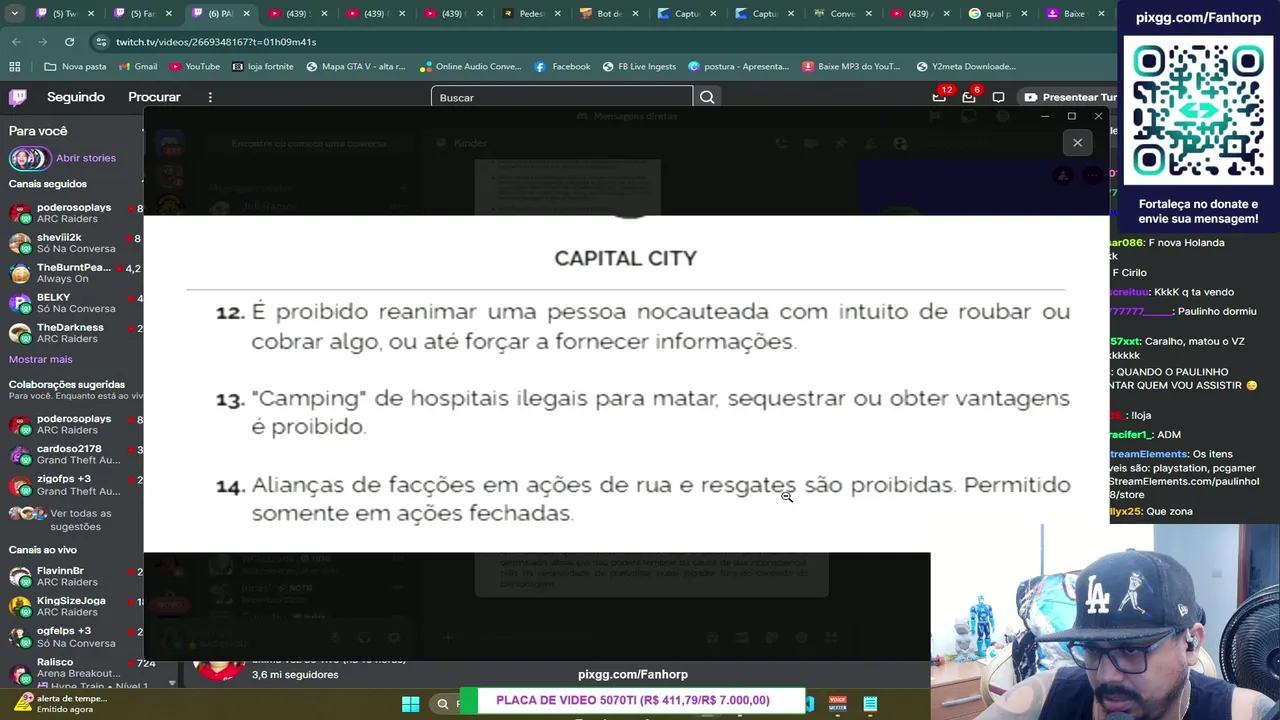
Task: Click the magnifier search button next to Buscar
Action: (x=707, y=97)
